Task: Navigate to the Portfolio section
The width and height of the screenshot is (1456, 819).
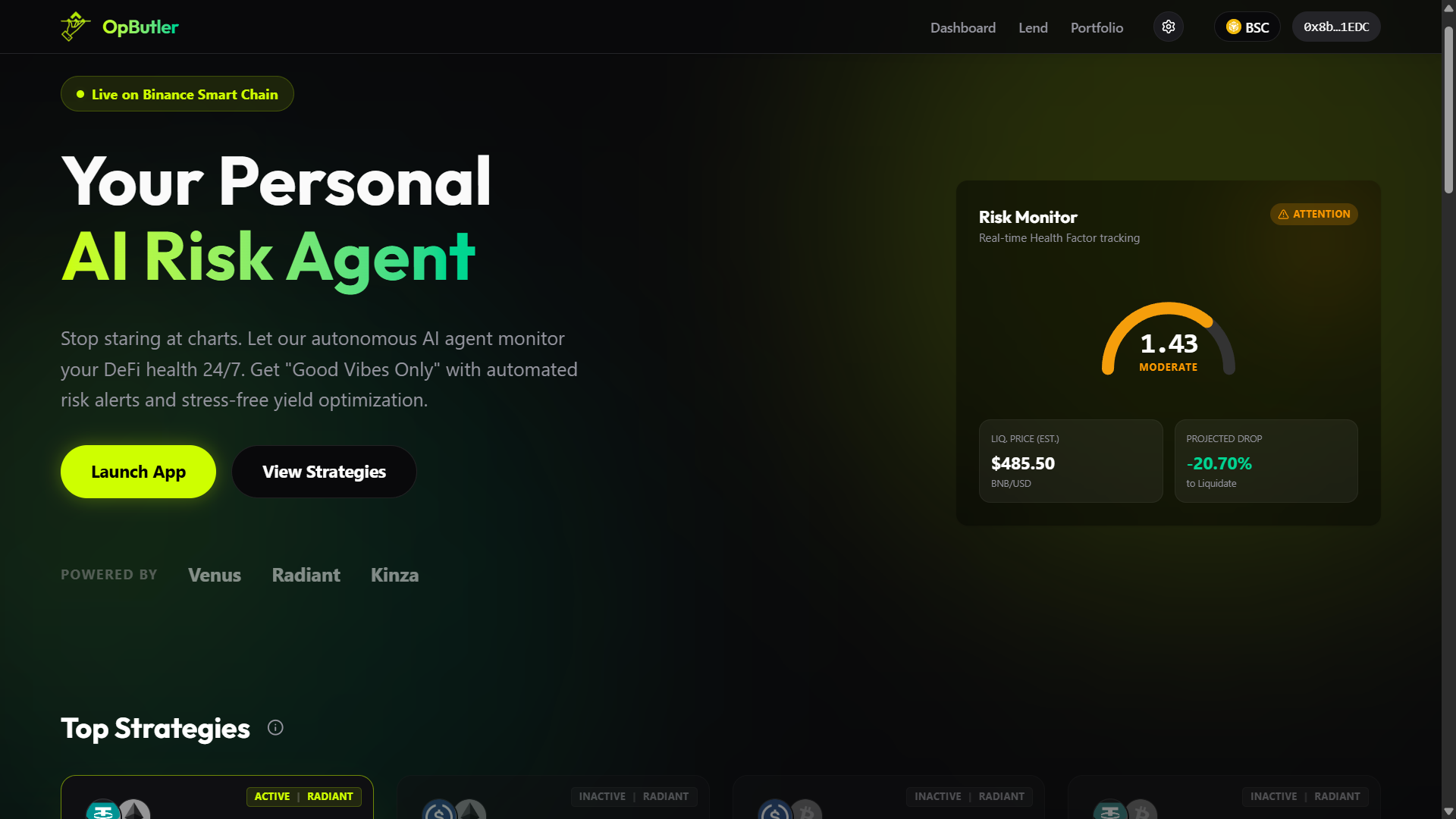Action: (1097, 28)
